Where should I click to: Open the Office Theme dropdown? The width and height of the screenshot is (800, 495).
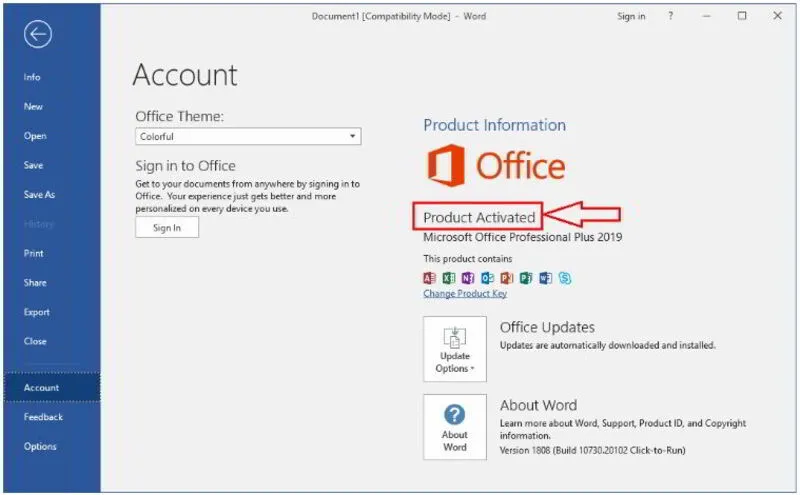(248, 136)
